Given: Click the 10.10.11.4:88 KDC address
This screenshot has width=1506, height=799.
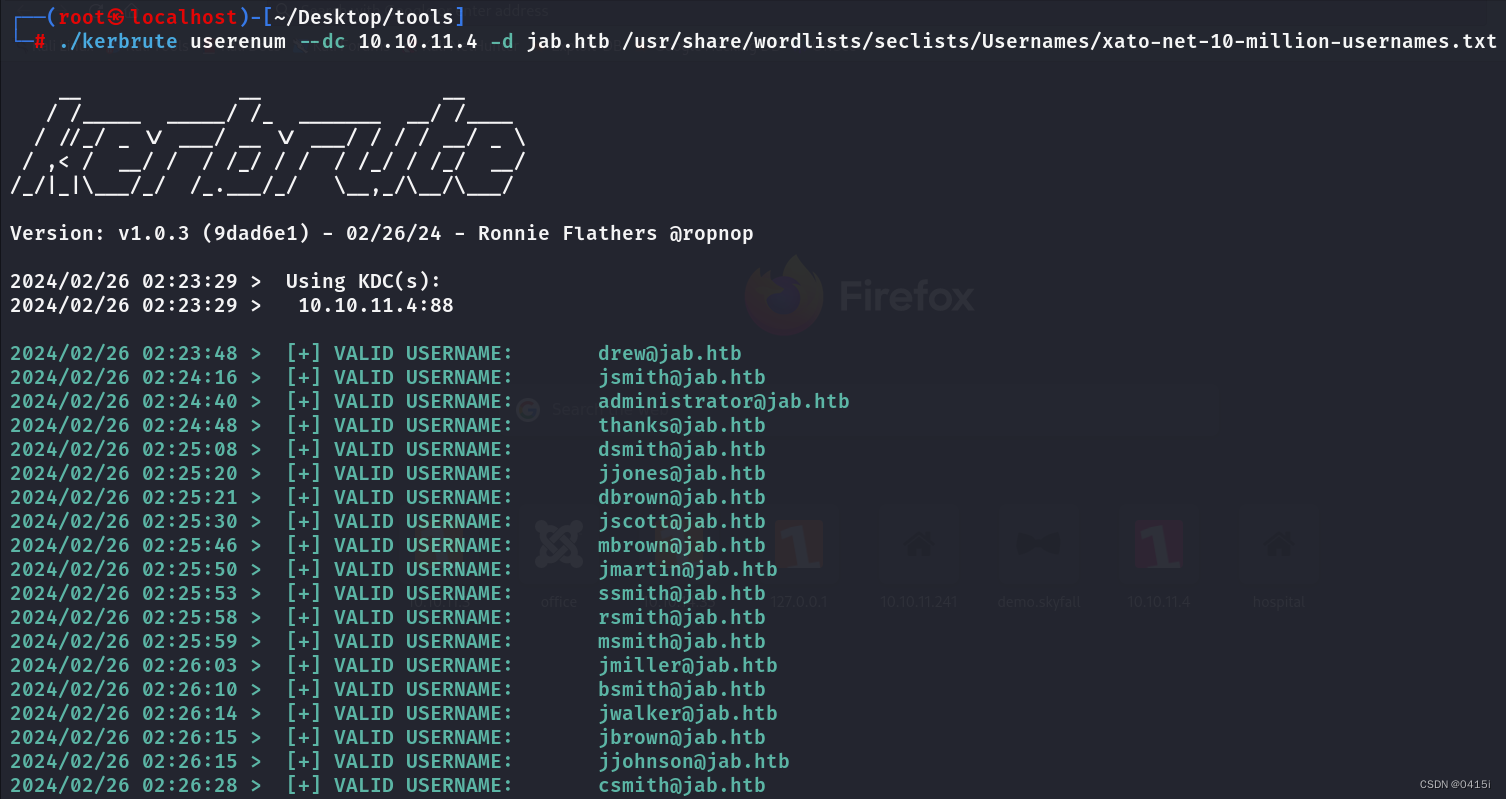Looking at the screenshot, I should coord(376,306).
